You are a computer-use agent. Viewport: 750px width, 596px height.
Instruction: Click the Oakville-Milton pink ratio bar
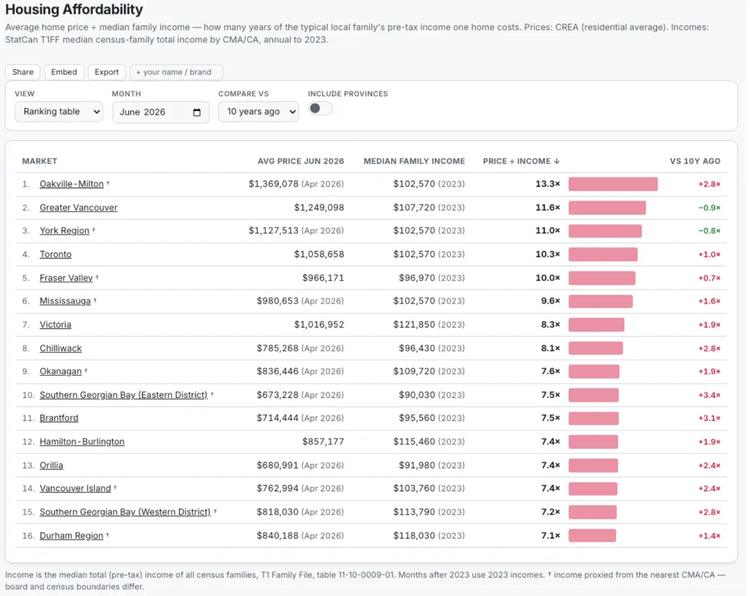coord(613,184)
